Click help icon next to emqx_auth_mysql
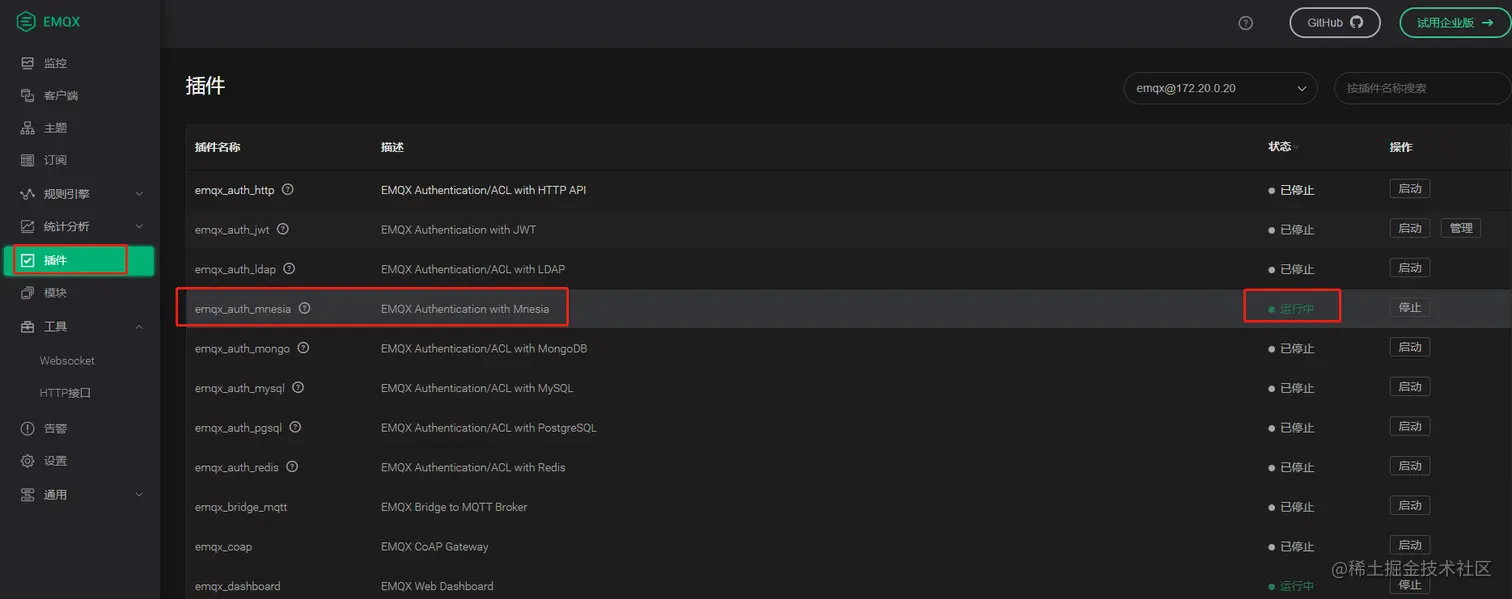The image size is (1512, 599). coord(298,387)
